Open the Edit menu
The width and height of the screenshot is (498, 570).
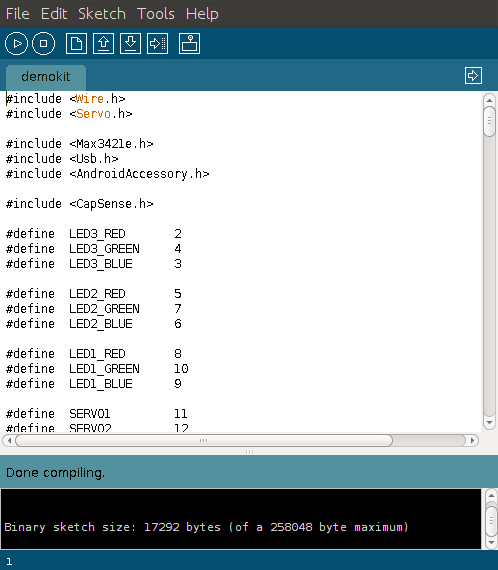pyautogui.click(x=54, y=14)
